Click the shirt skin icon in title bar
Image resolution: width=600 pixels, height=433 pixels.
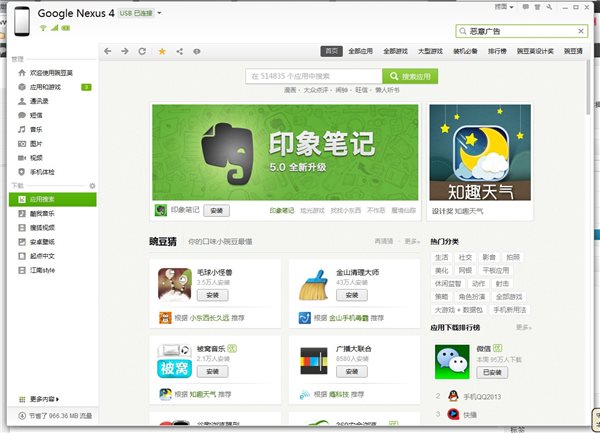(538, 7)
